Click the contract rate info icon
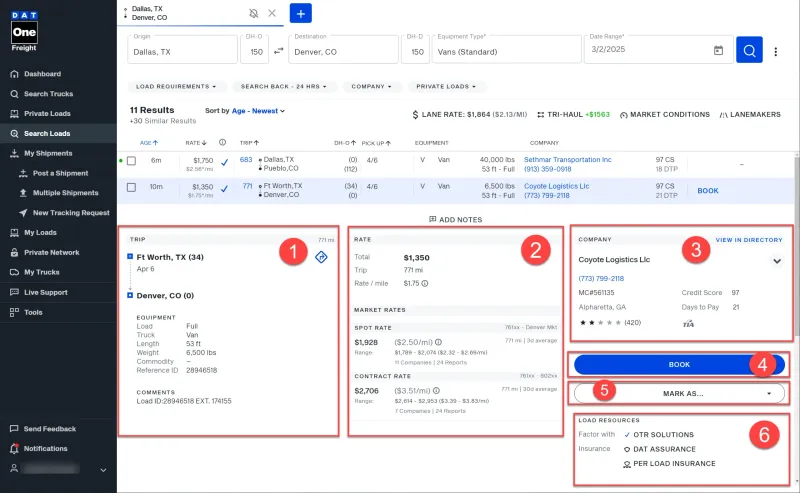The width and height of the screenshot is (800, 493). point(436,390)
